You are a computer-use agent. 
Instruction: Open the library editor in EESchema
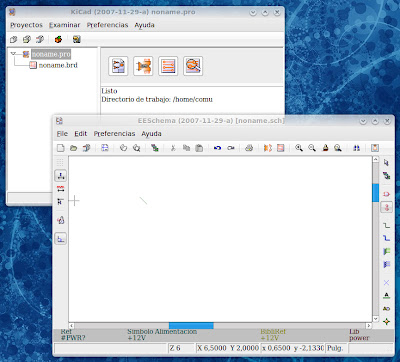pos(123,148)
